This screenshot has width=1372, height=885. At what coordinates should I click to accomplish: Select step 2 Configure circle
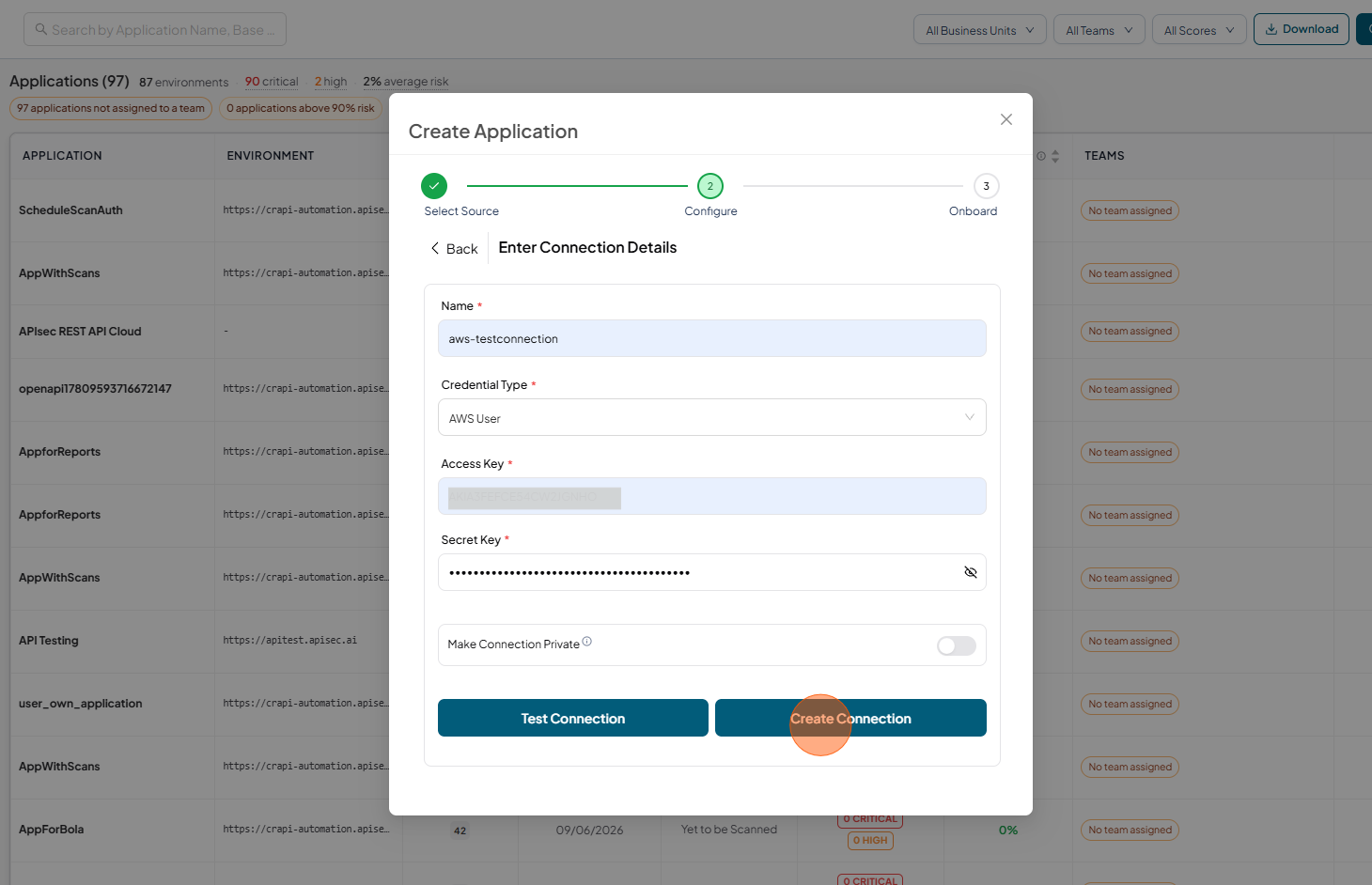(710, 186)
